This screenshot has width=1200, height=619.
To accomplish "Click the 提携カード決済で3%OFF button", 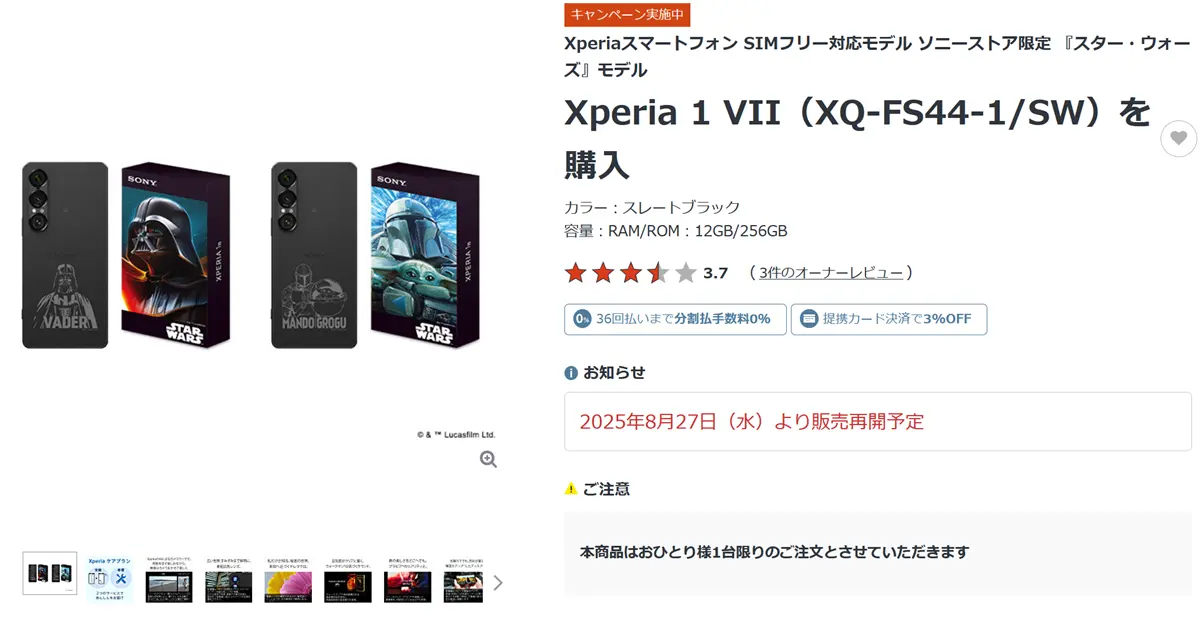I will 889,319.
